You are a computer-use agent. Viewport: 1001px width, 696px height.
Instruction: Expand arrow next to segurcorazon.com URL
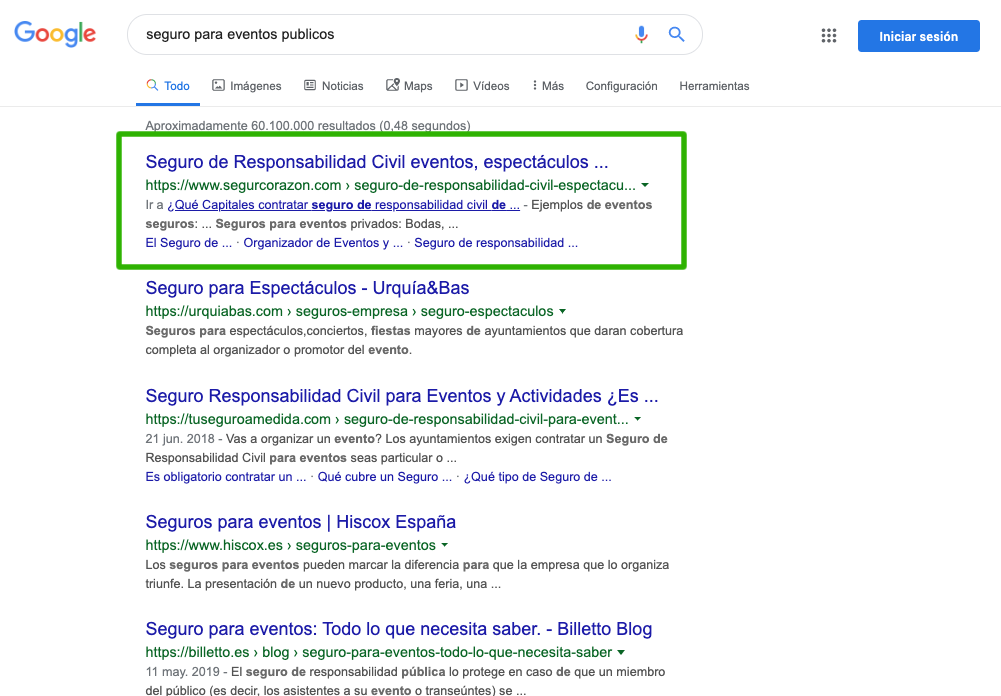pos(645,185)
